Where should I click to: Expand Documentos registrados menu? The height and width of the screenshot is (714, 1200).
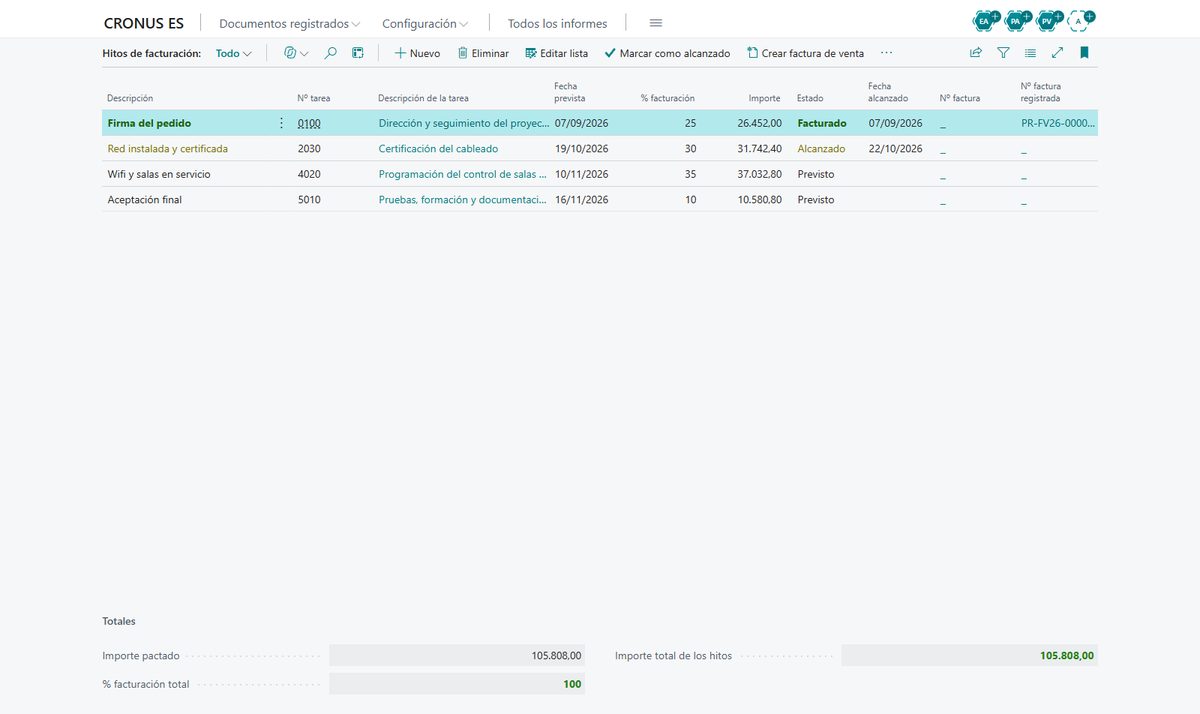[x=289, y=23]
